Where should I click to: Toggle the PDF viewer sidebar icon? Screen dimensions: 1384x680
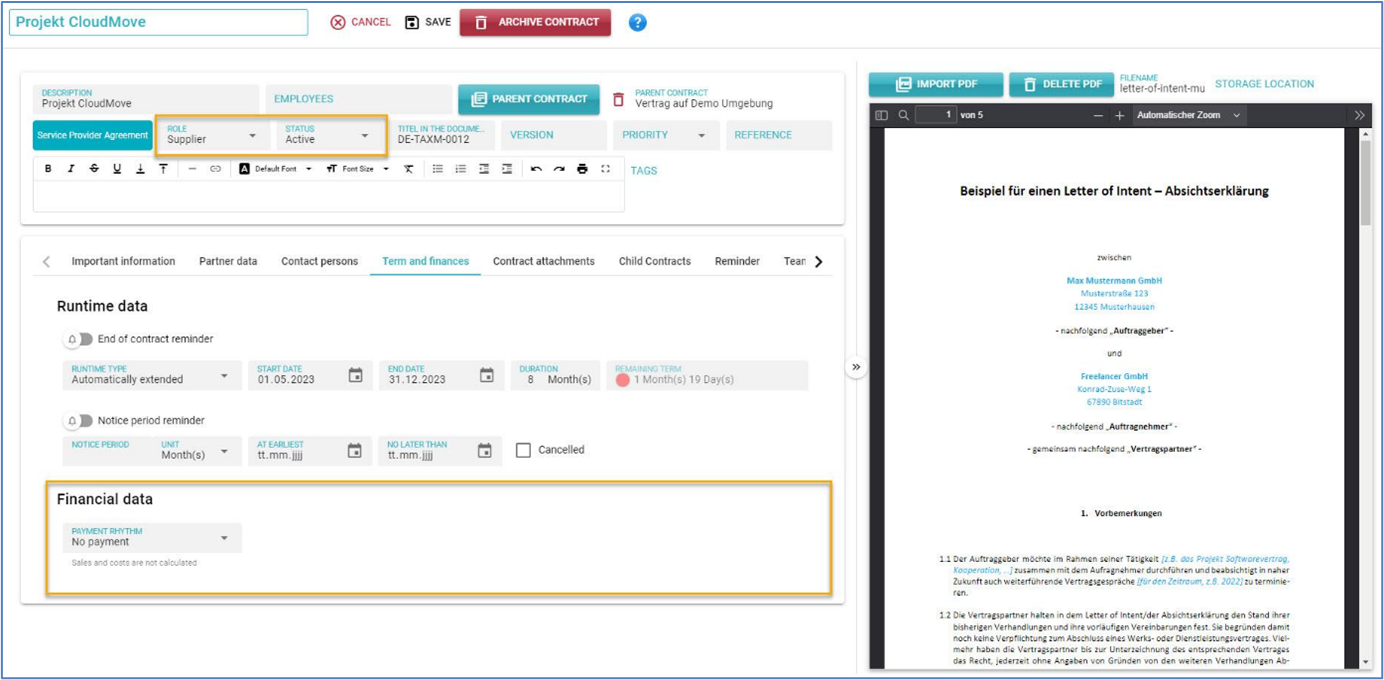[881, 116]
